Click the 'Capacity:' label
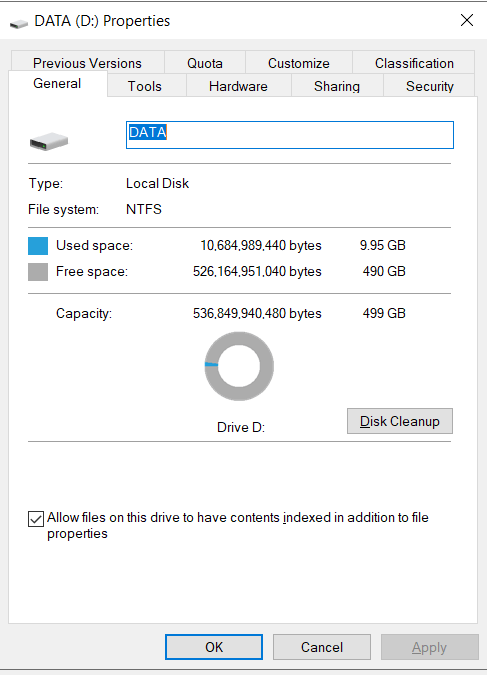 (84, 314)
